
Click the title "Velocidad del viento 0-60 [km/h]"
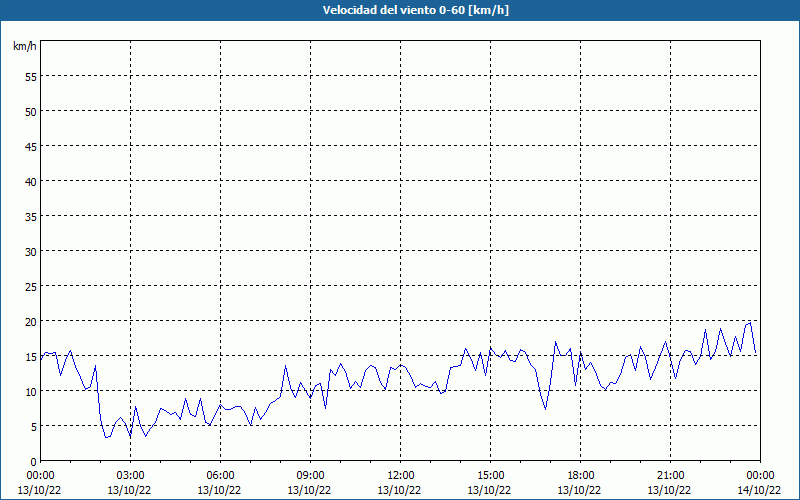click(415, 10)
